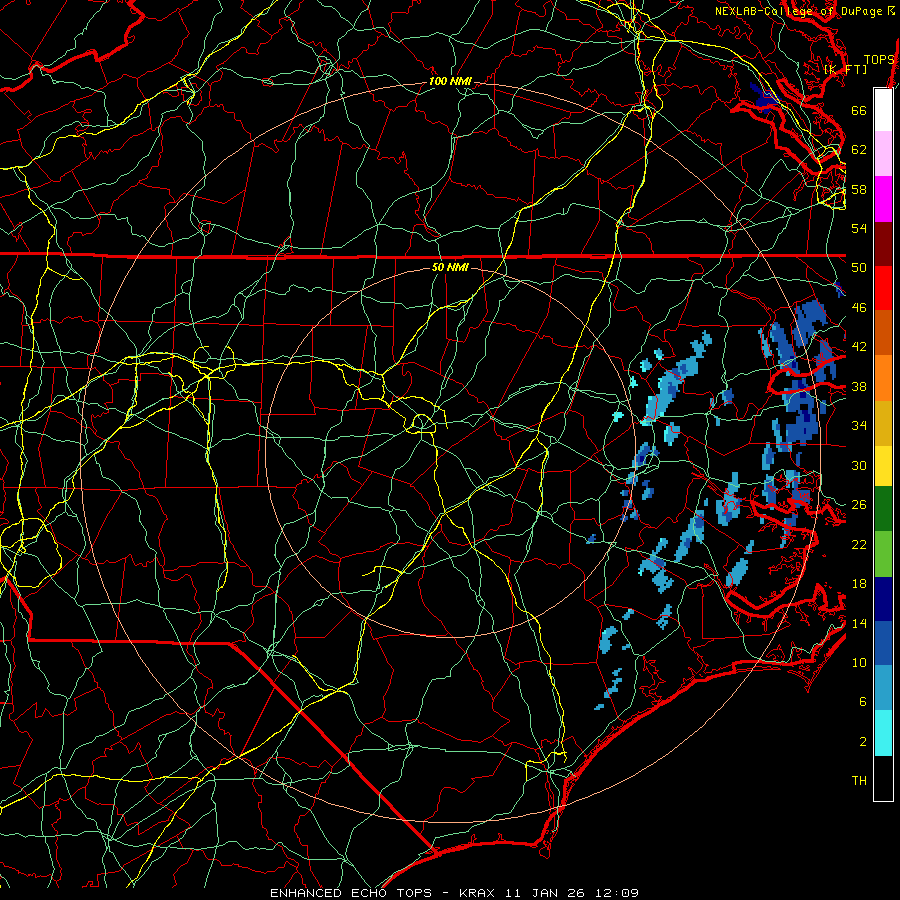This screenshot has width=900, height=900.
Task: Click the '[K FT]' units label
Action: coord(845,69)
